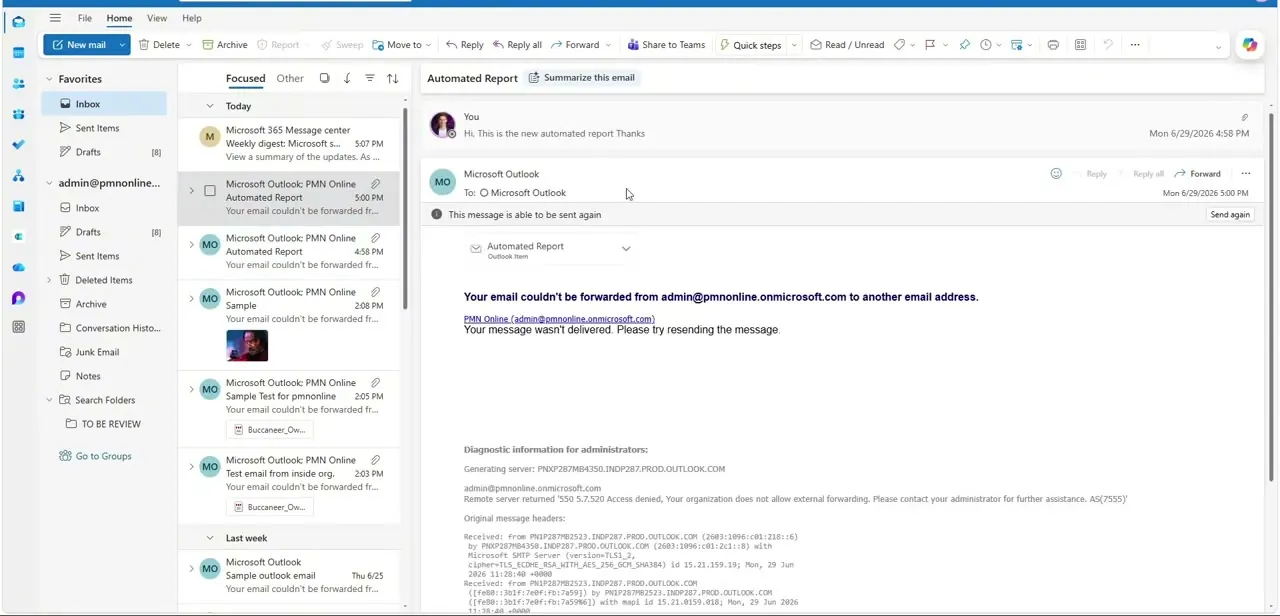1280x616 pixels.
Task: Expand the New mail dropdown arrow
Action: click(x=122, y=45)
